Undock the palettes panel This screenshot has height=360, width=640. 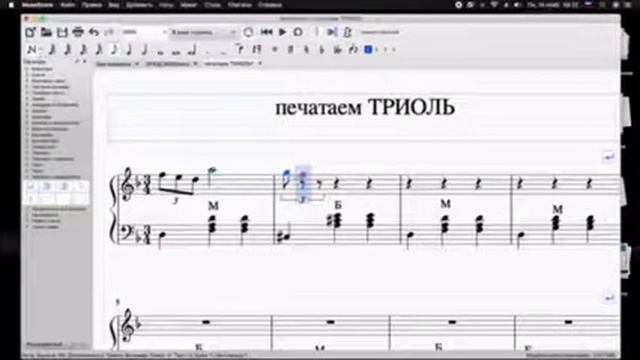click(77, 62)
